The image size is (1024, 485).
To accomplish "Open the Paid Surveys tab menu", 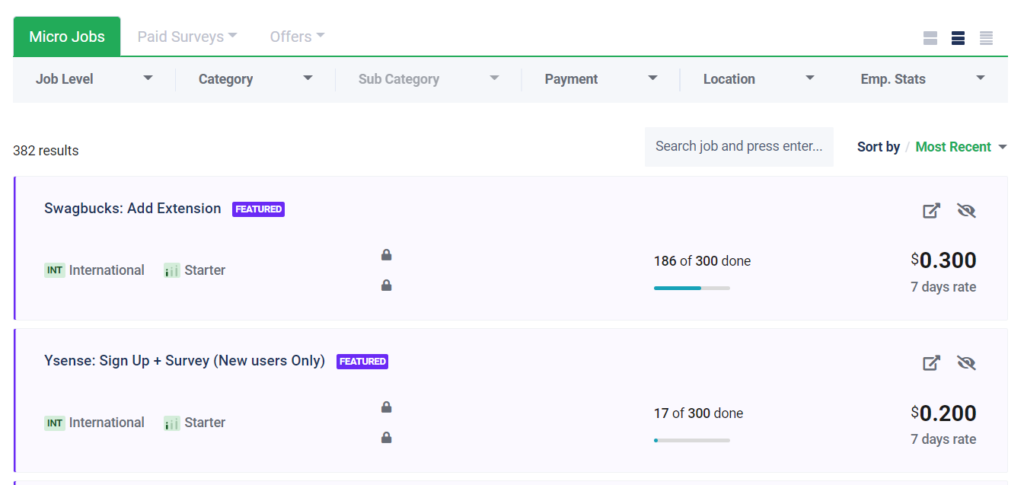I will pyautogui.click(x=187, y=37).
